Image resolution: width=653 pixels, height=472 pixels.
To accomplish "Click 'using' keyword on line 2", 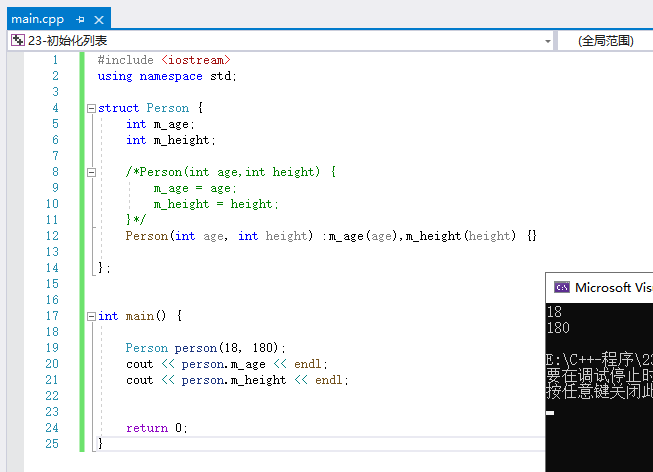I will (115, 76).
